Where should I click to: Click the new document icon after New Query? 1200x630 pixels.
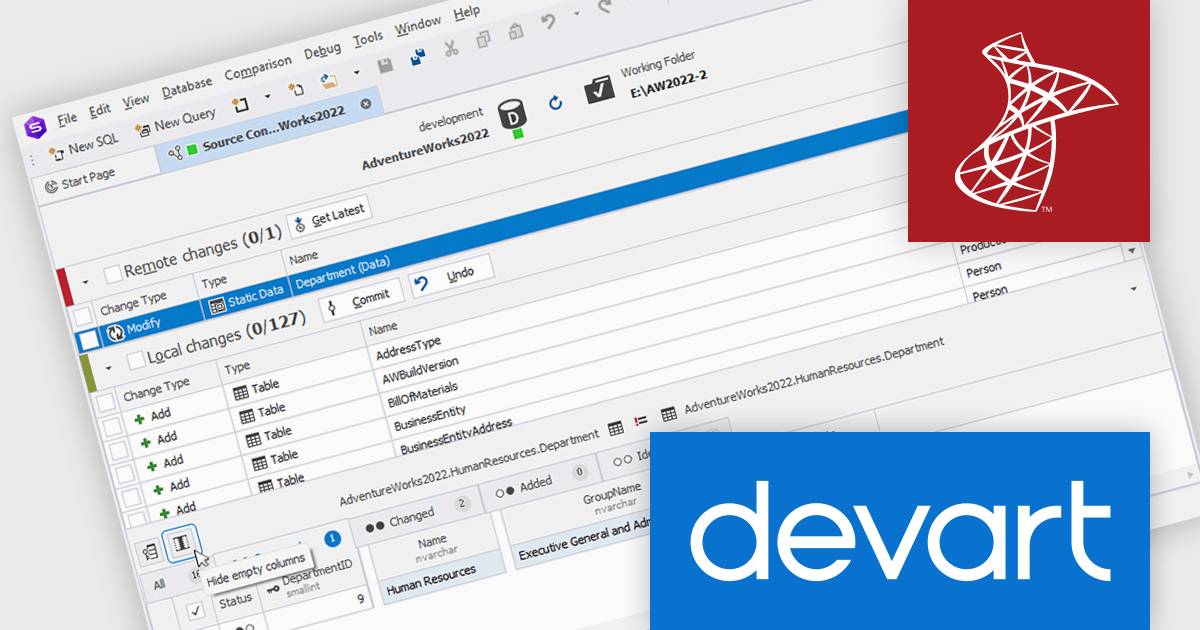tap(240, 105)
